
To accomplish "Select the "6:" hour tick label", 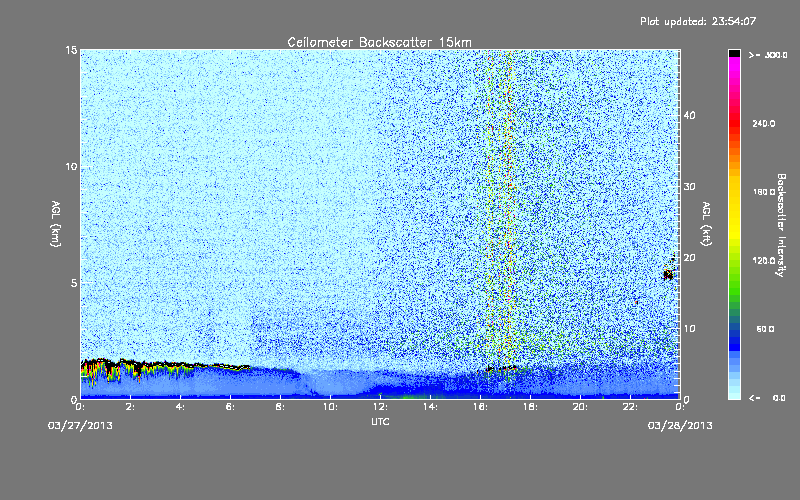I will pyautogui.click(x=230, y=407).
